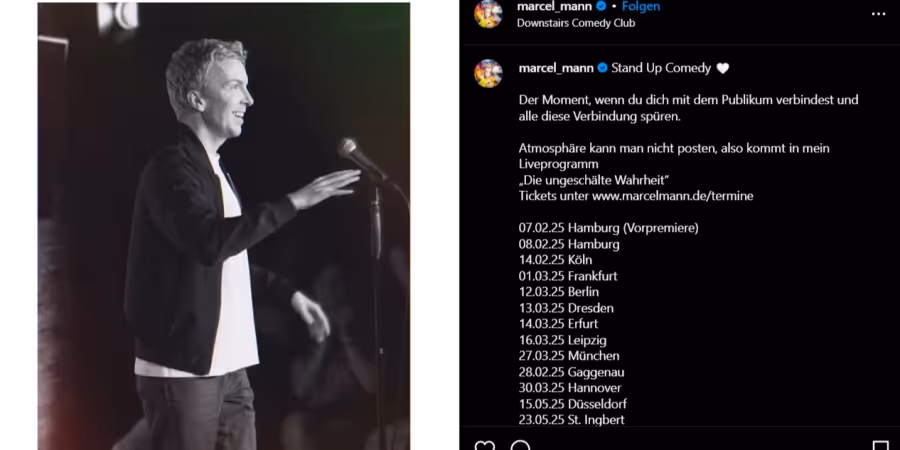Select the 23.05.25 St. Ingbert tour date
The width and height of the screenshot is (900, 450).
point(572,420)
